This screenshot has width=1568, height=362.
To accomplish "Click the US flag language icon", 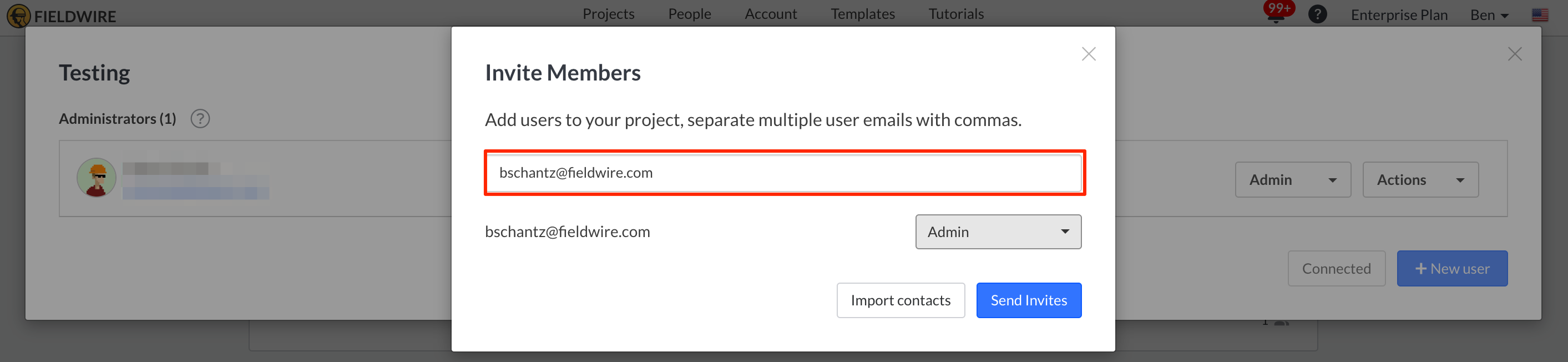I will (x=1541, y=13).
